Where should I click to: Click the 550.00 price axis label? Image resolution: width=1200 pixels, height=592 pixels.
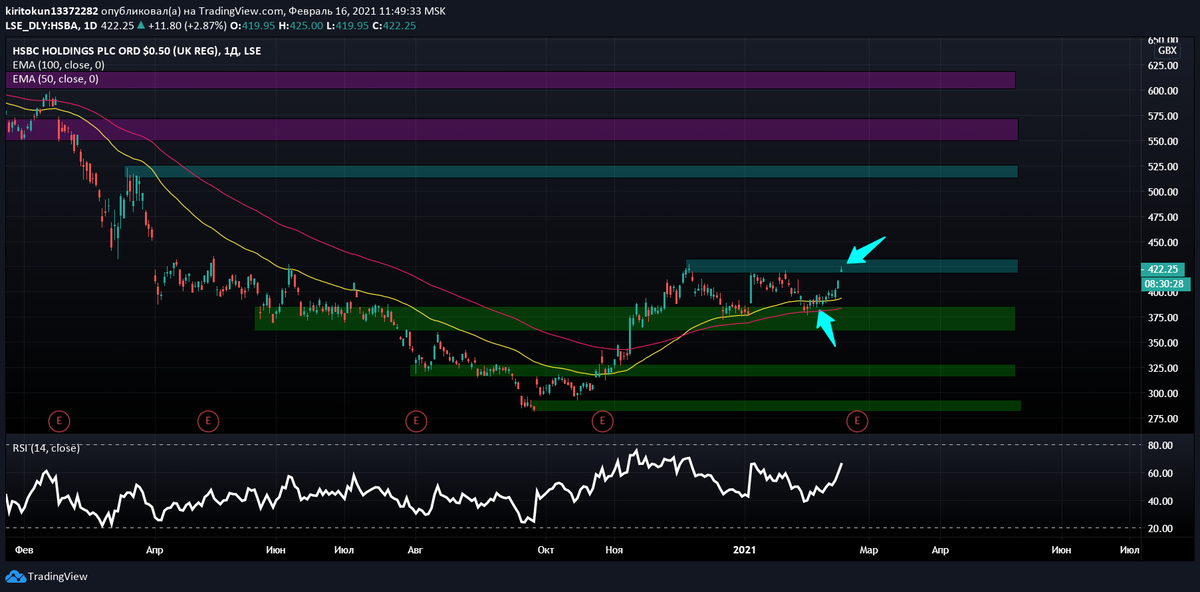pos(1162,141)
